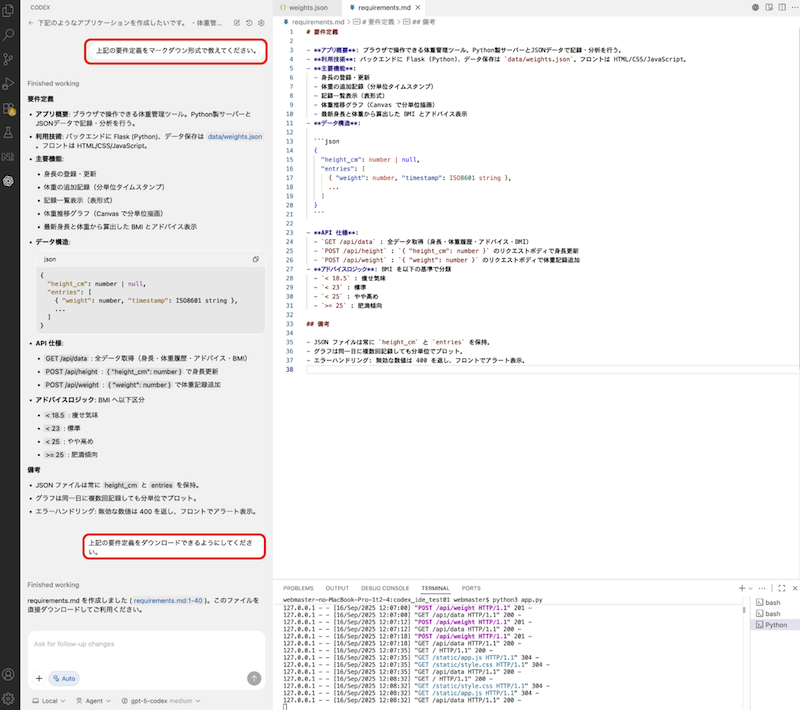This screenshot has width=800, height=710.
Task: Create a new terminal
Action: click(741, 588)
